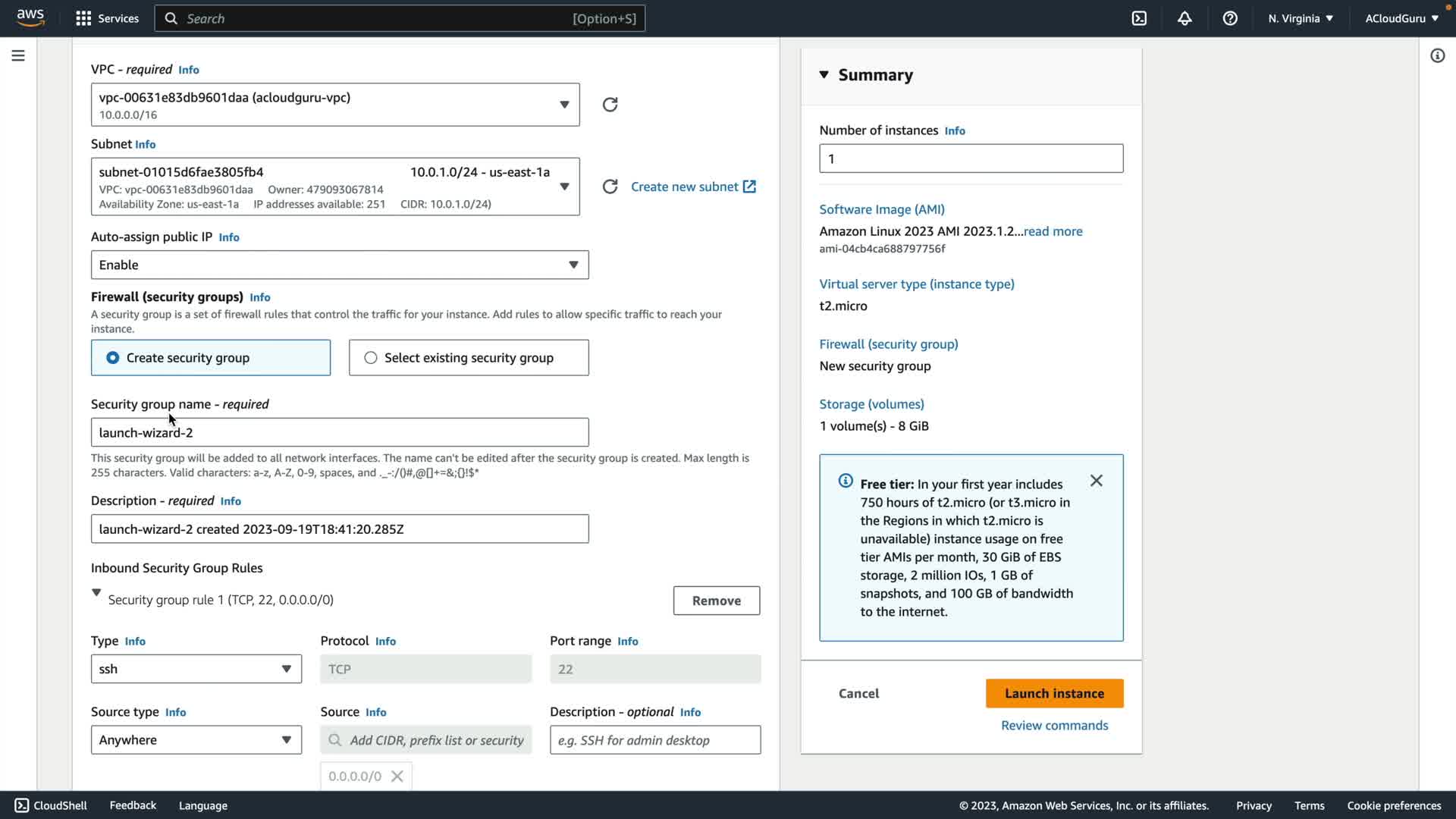The width and height of the screenshot is (1456, 819).
Task: Click the hamburger side navigation icon
Action: [18, 55]
